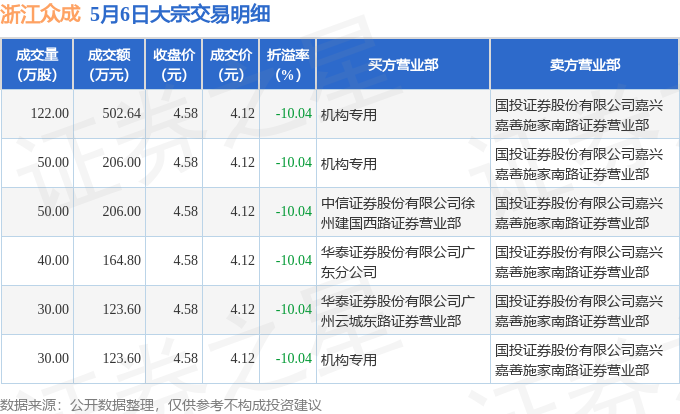680x414 pixels.
Task: Click 机构专用 in the 502.64 row's next row
Action: [349, 164]
